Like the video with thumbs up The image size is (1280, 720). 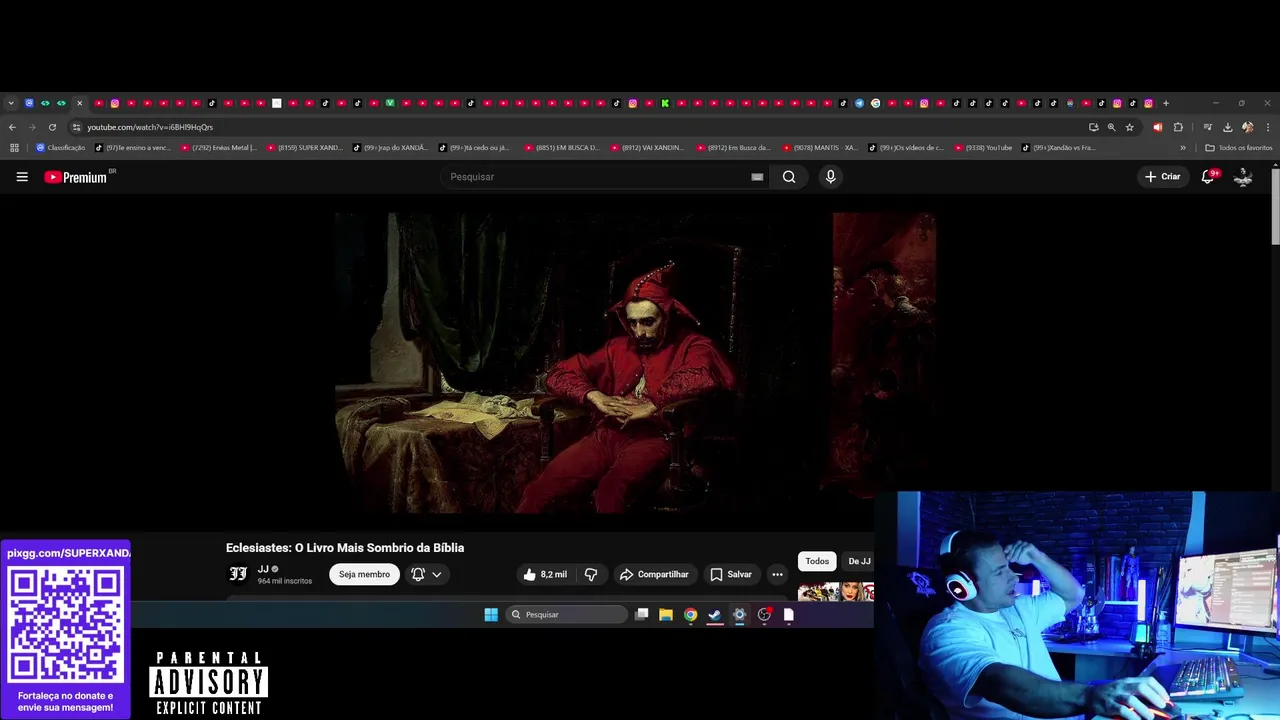pos(545,574)
